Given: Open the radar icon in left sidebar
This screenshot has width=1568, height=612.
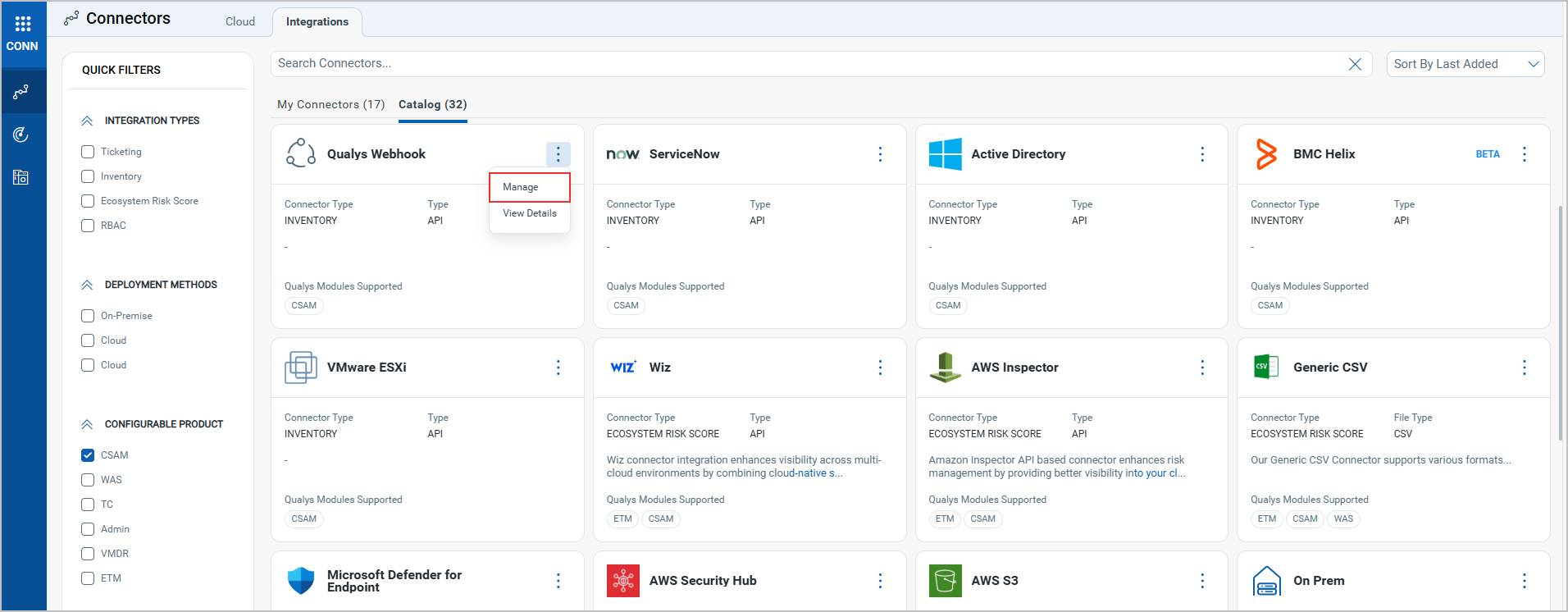Looking at the screenshot, I should (x=21, y=135).
